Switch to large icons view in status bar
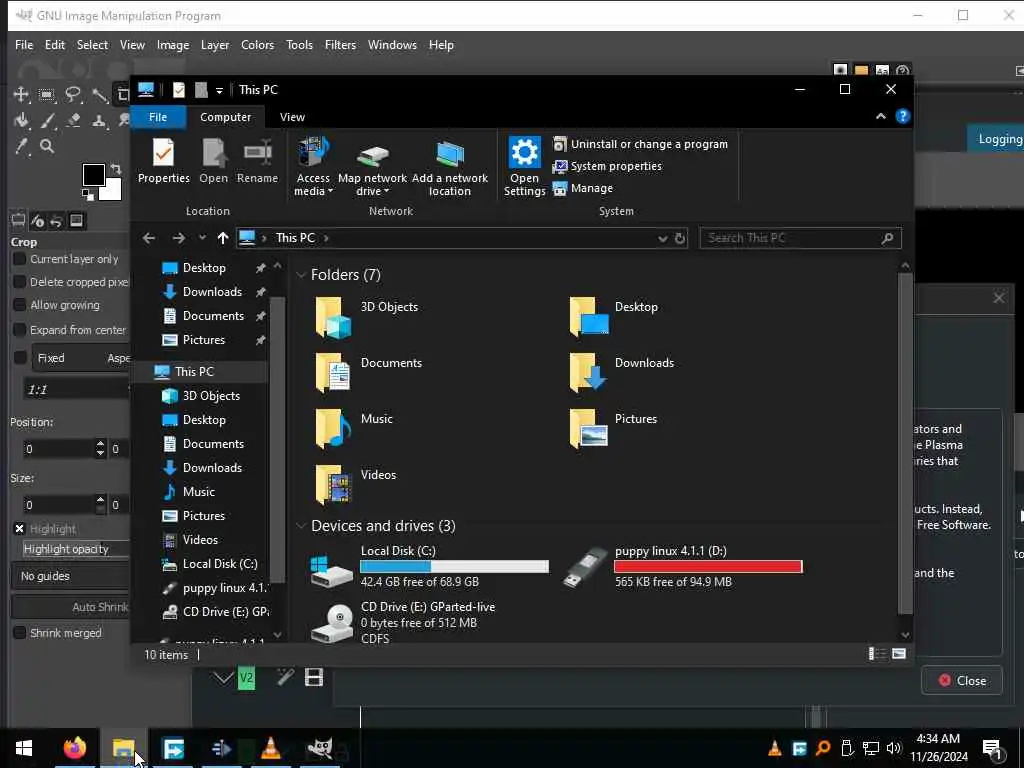 point(899,654)
